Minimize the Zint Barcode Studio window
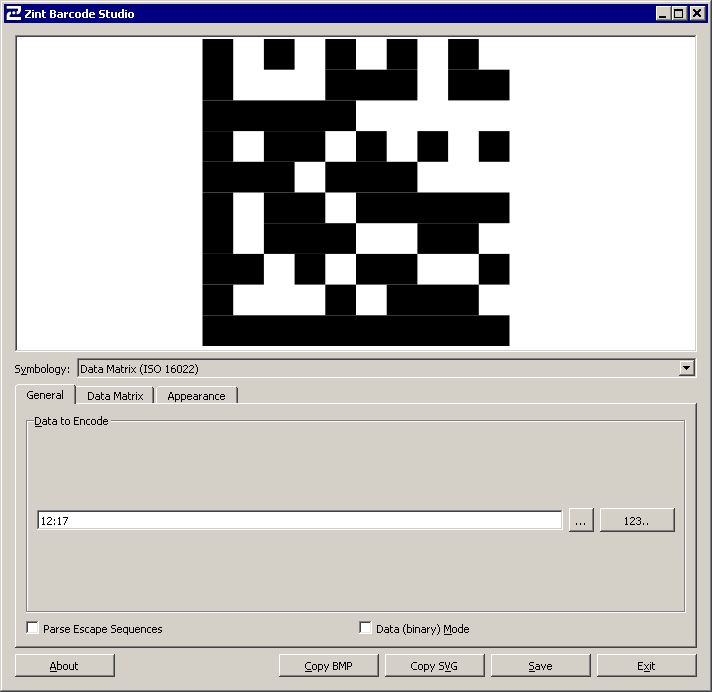712x692 pixels. click(x=663, y=14)
